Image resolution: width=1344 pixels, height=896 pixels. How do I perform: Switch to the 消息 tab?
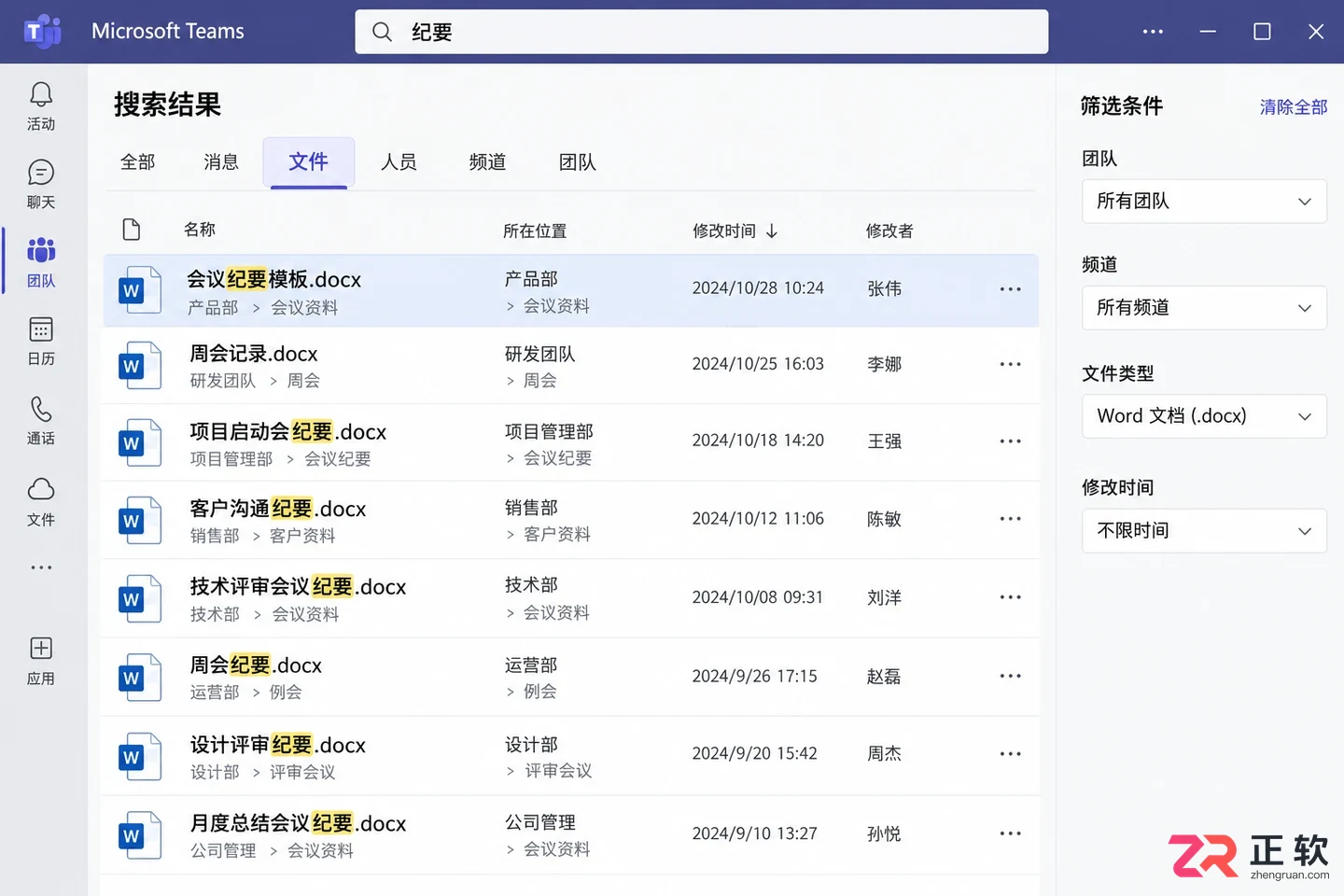point(221,162)
